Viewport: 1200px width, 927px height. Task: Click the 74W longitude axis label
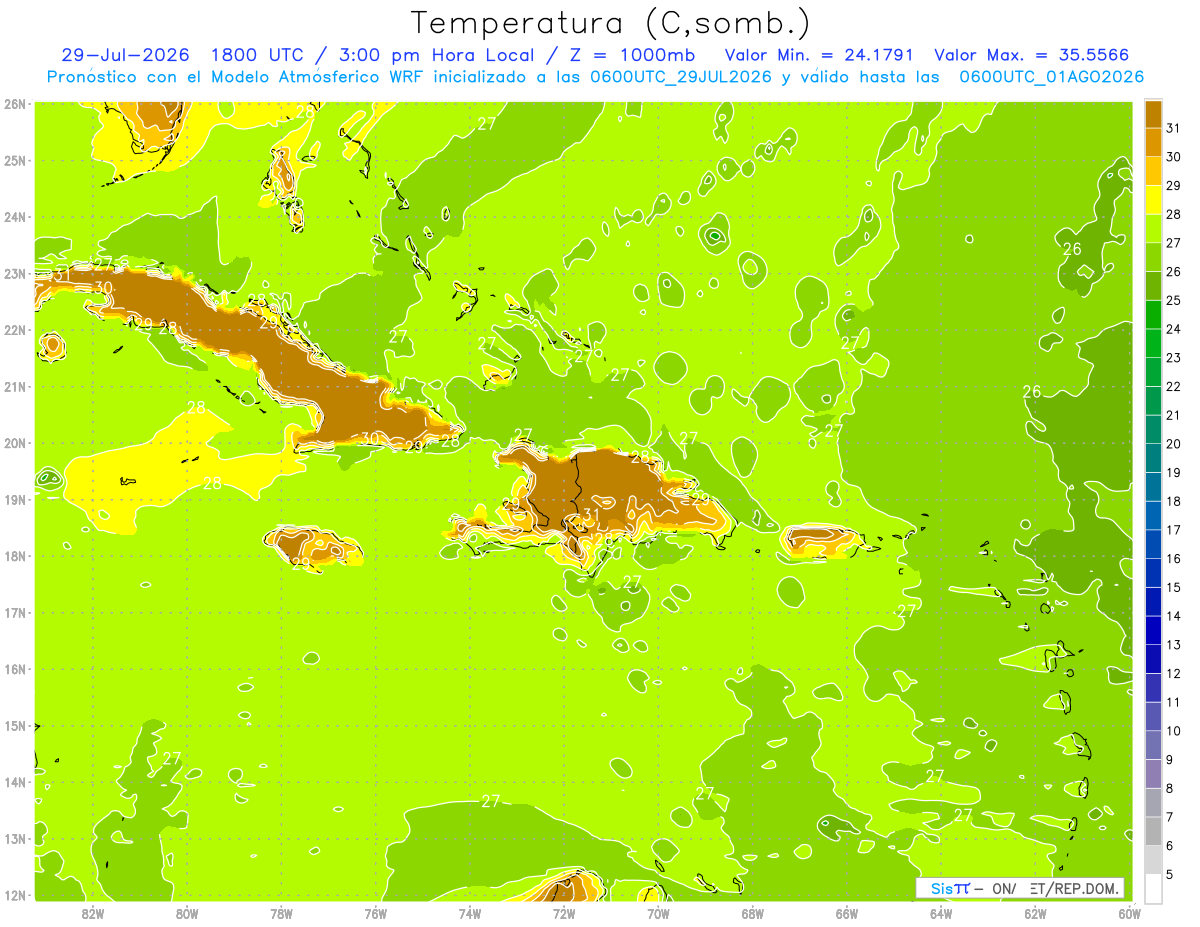tap(469, 913)
